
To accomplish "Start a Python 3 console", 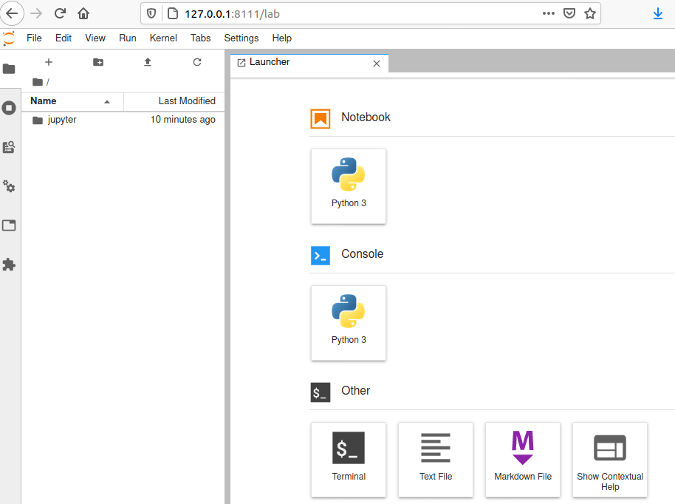I will tap(348, 323).
